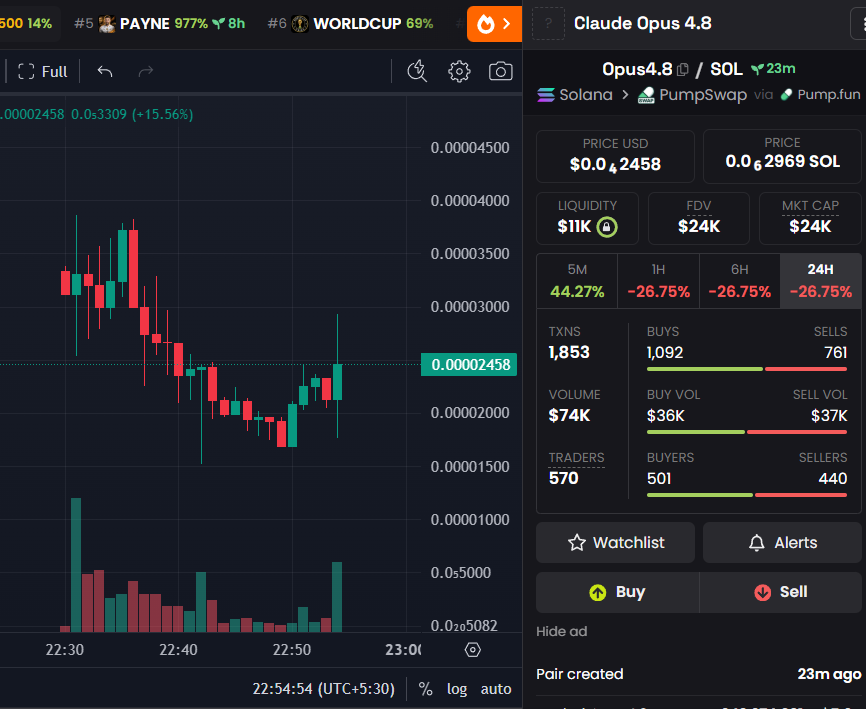This screenshot has width=866, height=709.
Task: Select the 24H stats tab
Action: coord(821,281)
